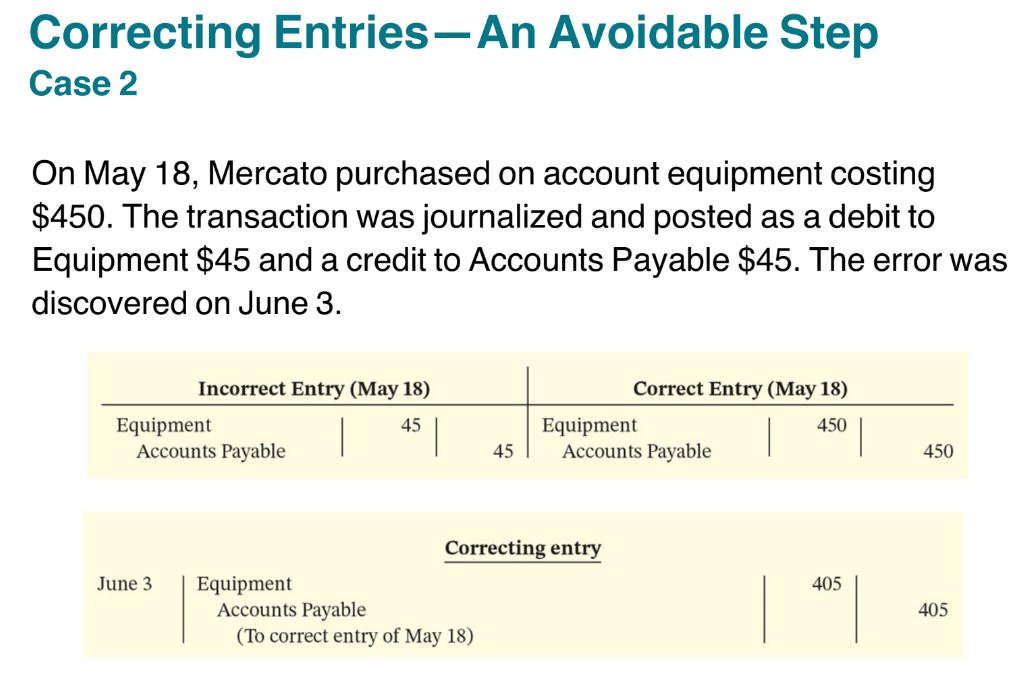Click the 45 debit in the incorrect entry
The height and width of the screenshot is (677, 1022).
point(411,425)
